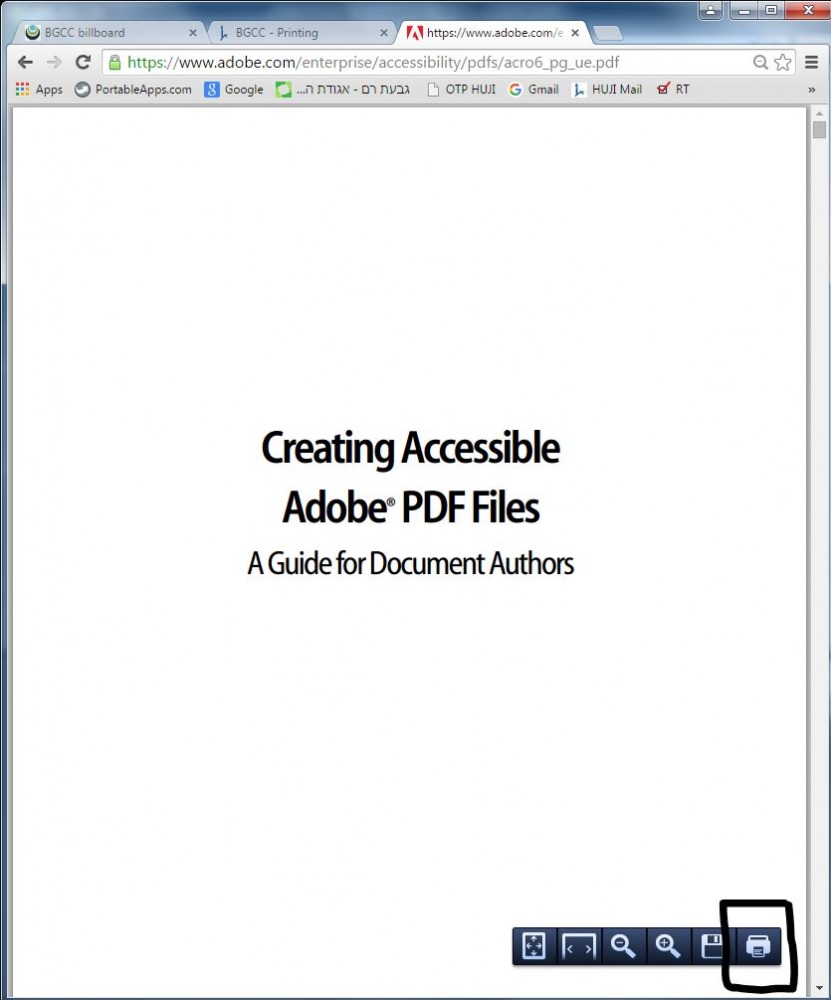
Task: Click 'Adobe PDF Files' heading text
Action: 411,507
